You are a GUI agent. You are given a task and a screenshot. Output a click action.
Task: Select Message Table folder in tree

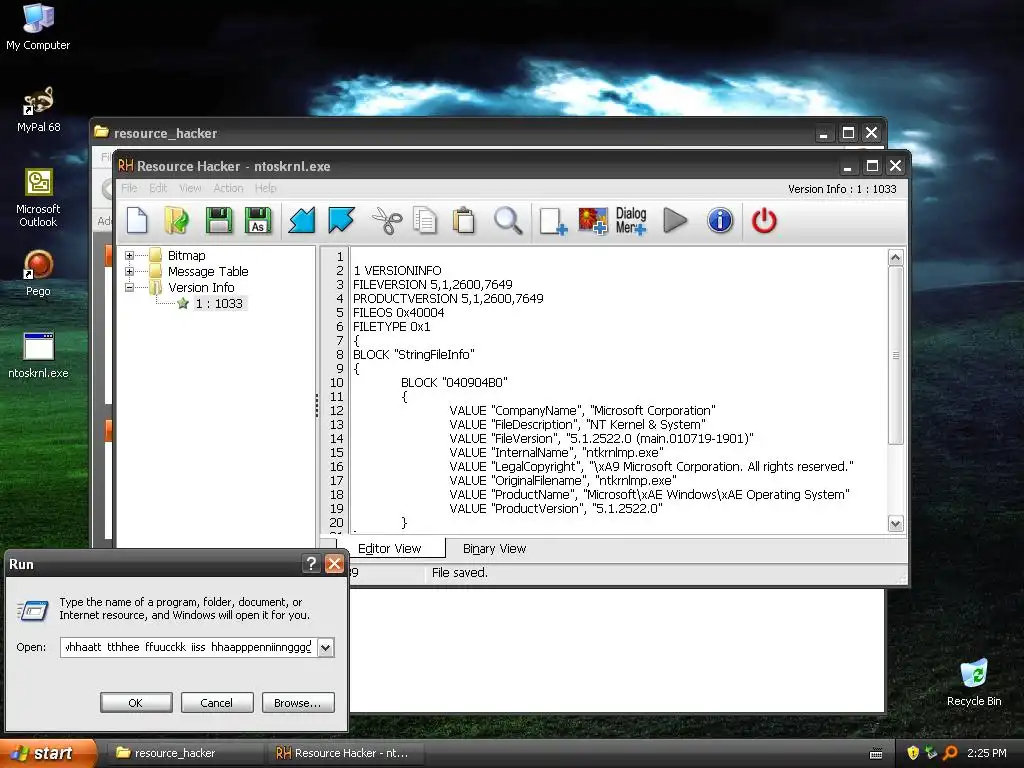pyautogui.click(x=208, y=271)
